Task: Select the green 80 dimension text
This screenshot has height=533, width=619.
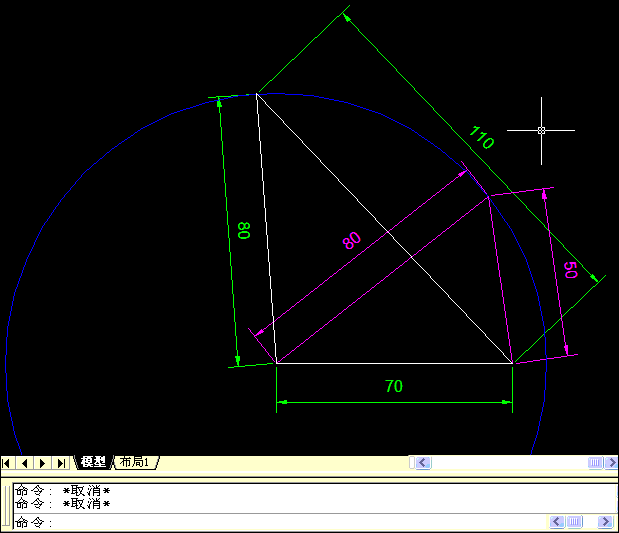Action: coord(244,231)
